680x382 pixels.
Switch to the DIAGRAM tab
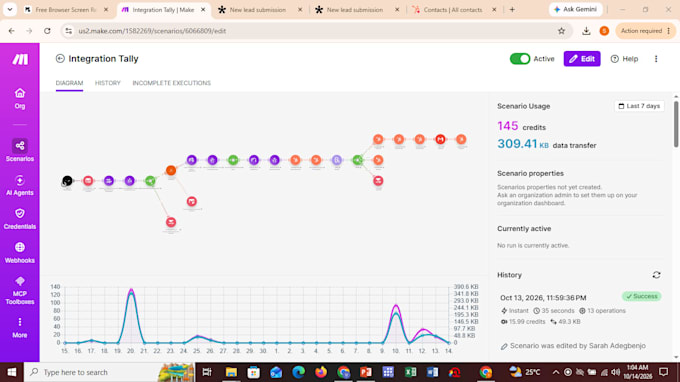point(69,83)
